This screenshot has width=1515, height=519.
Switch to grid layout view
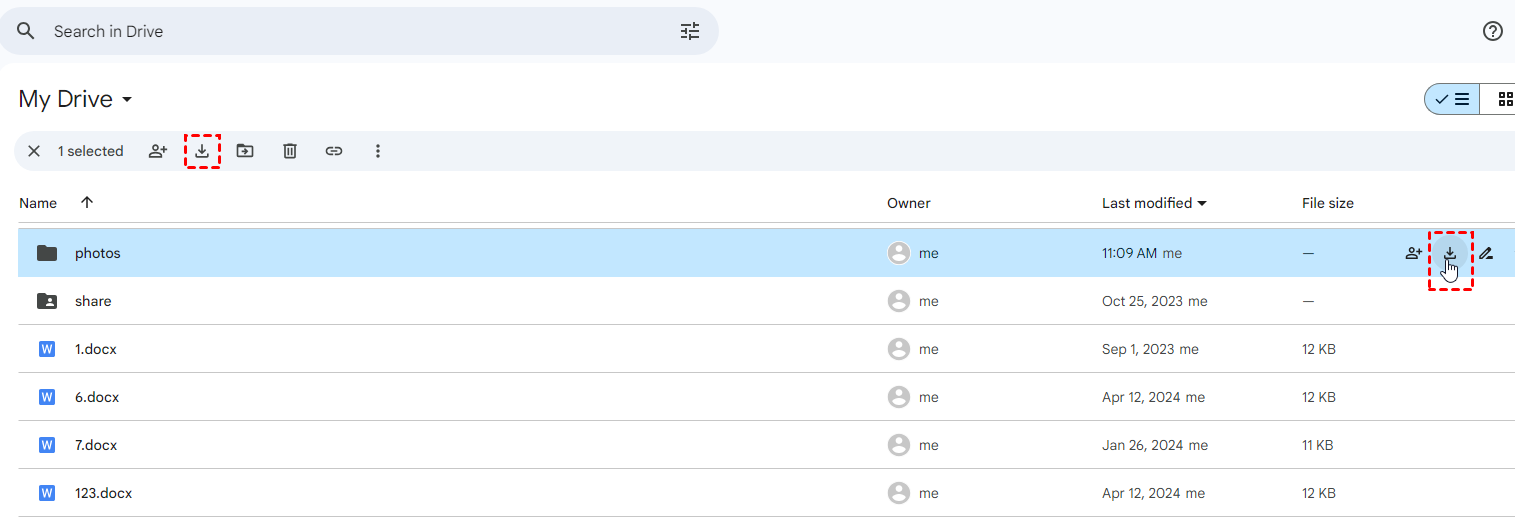click(1503, 99)
